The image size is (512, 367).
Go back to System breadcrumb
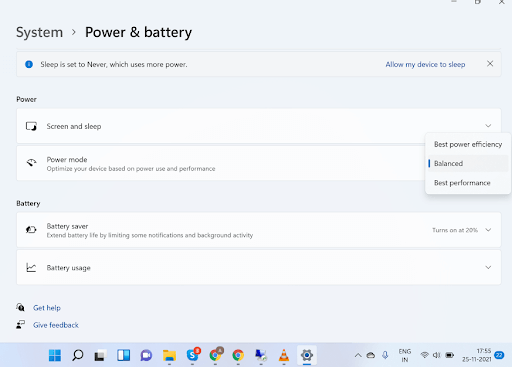pos(39,32)
